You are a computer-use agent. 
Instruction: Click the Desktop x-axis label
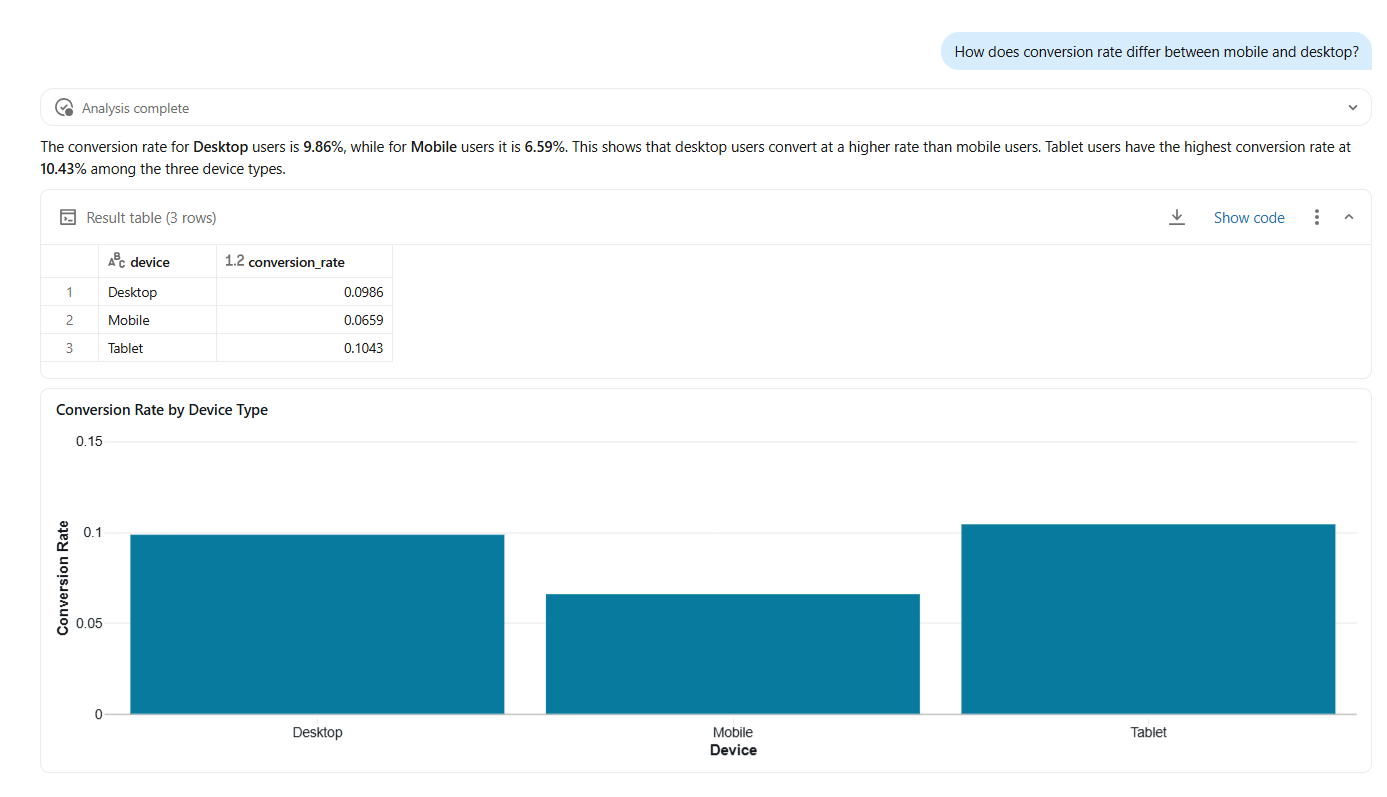pos(317,732)
